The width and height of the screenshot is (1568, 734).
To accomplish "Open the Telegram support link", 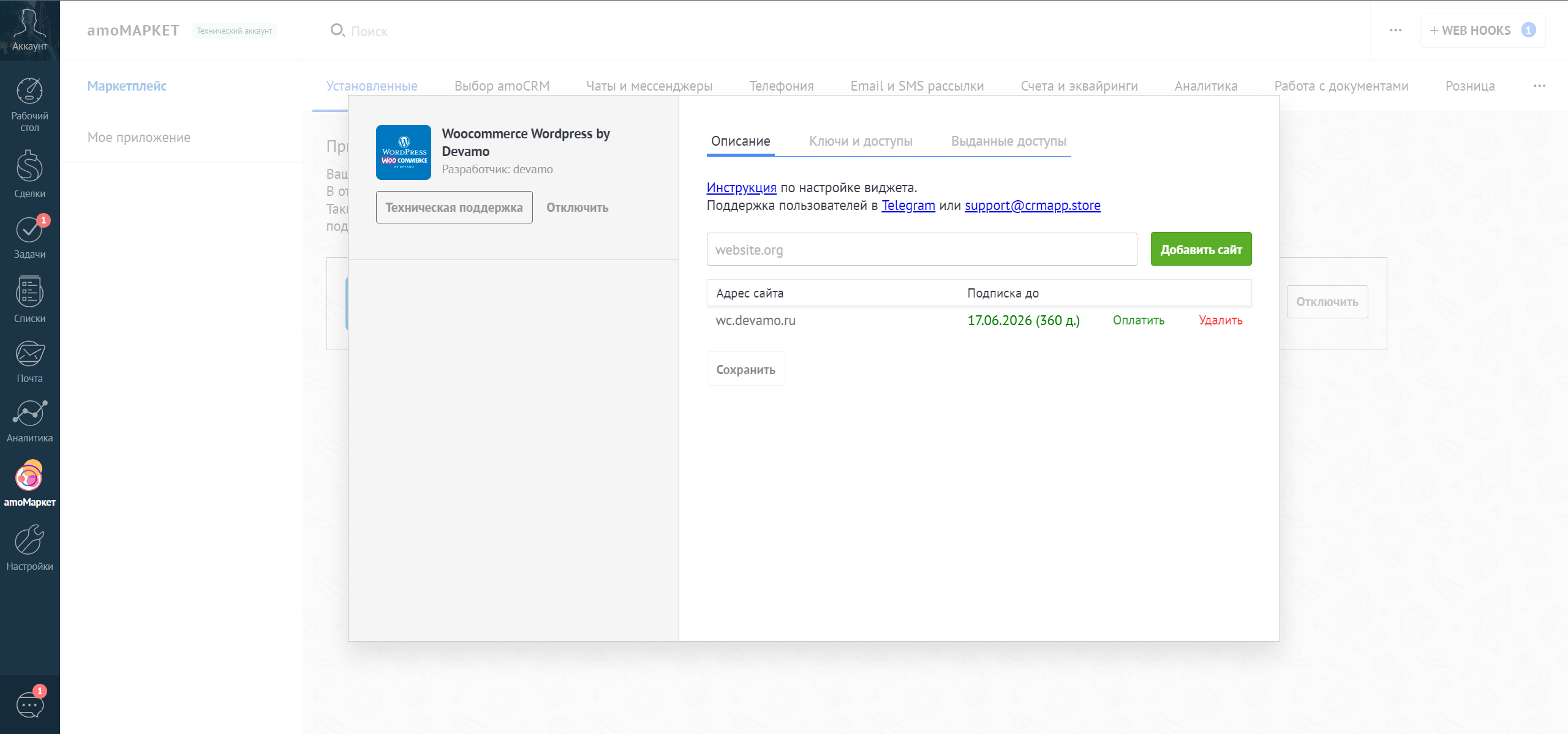I will click(x=908, y=205).
